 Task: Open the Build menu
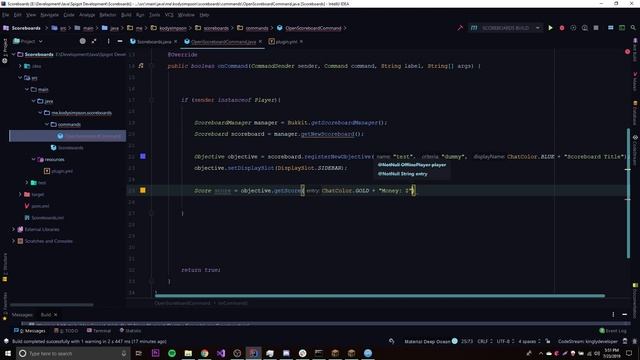point(126,15)
